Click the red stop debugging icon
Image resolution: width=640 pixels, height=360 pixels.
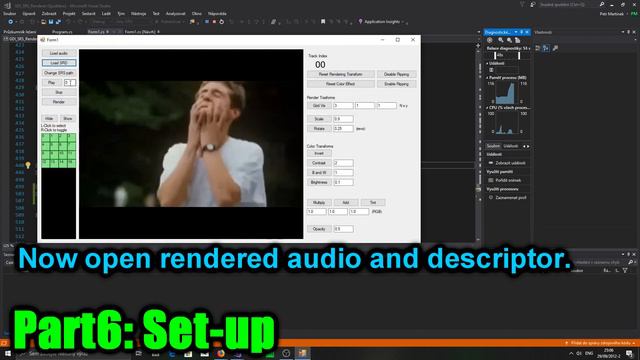tap(214, 22)
